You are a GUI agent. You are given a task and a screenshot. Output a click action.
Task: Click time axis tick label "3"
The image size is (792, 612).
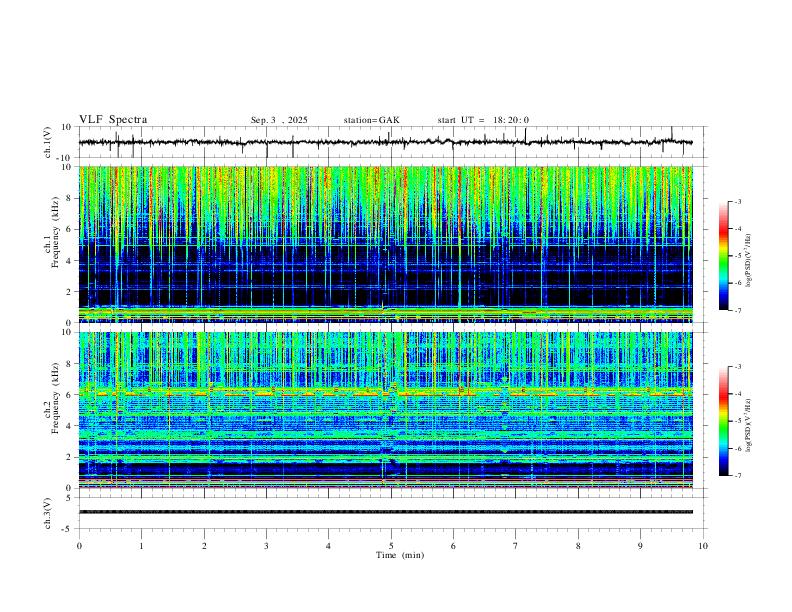[266, 546]
